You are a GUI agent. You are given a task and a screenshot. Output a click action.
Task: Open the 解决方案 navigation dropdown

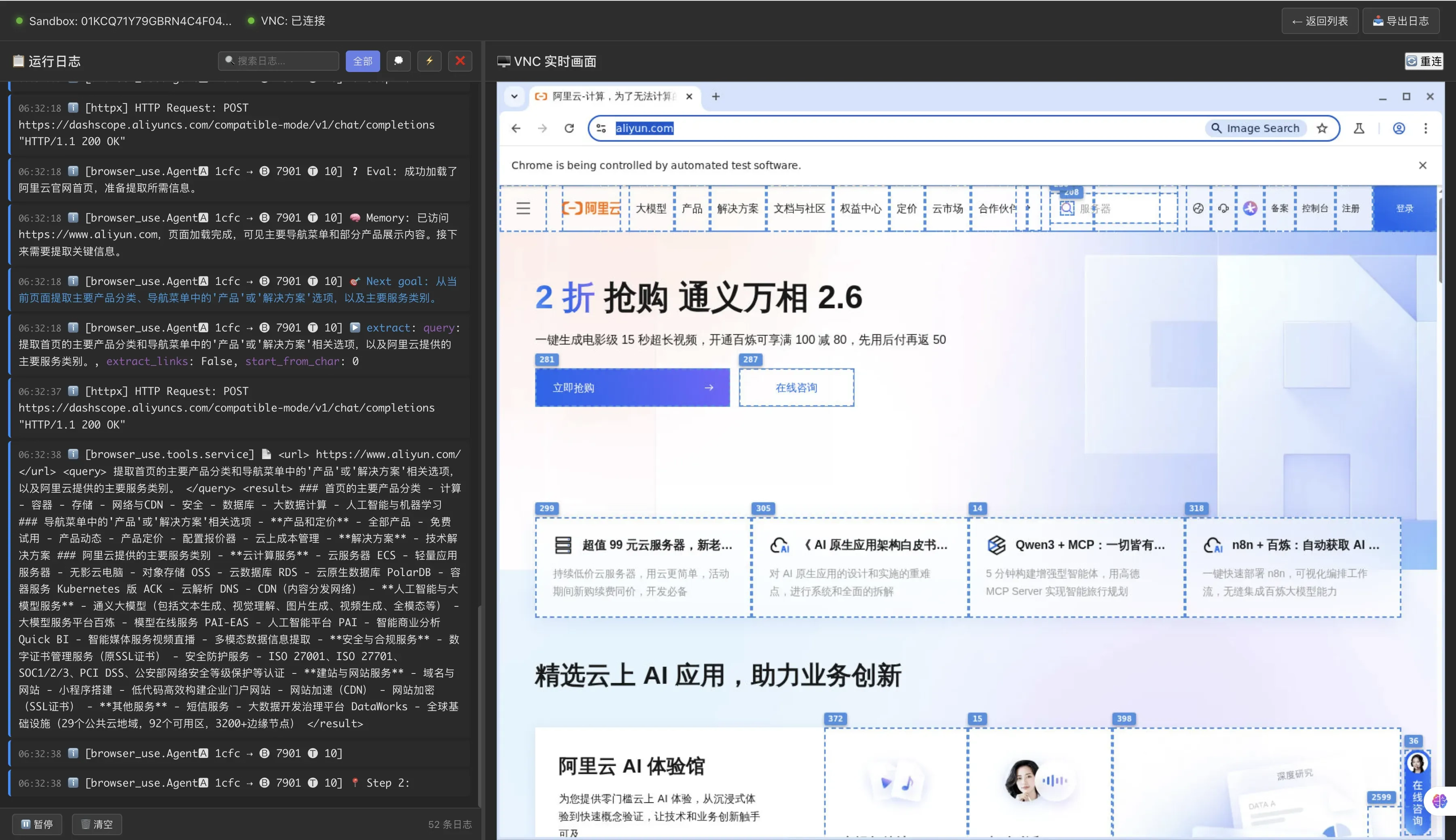tap(738, 209)
